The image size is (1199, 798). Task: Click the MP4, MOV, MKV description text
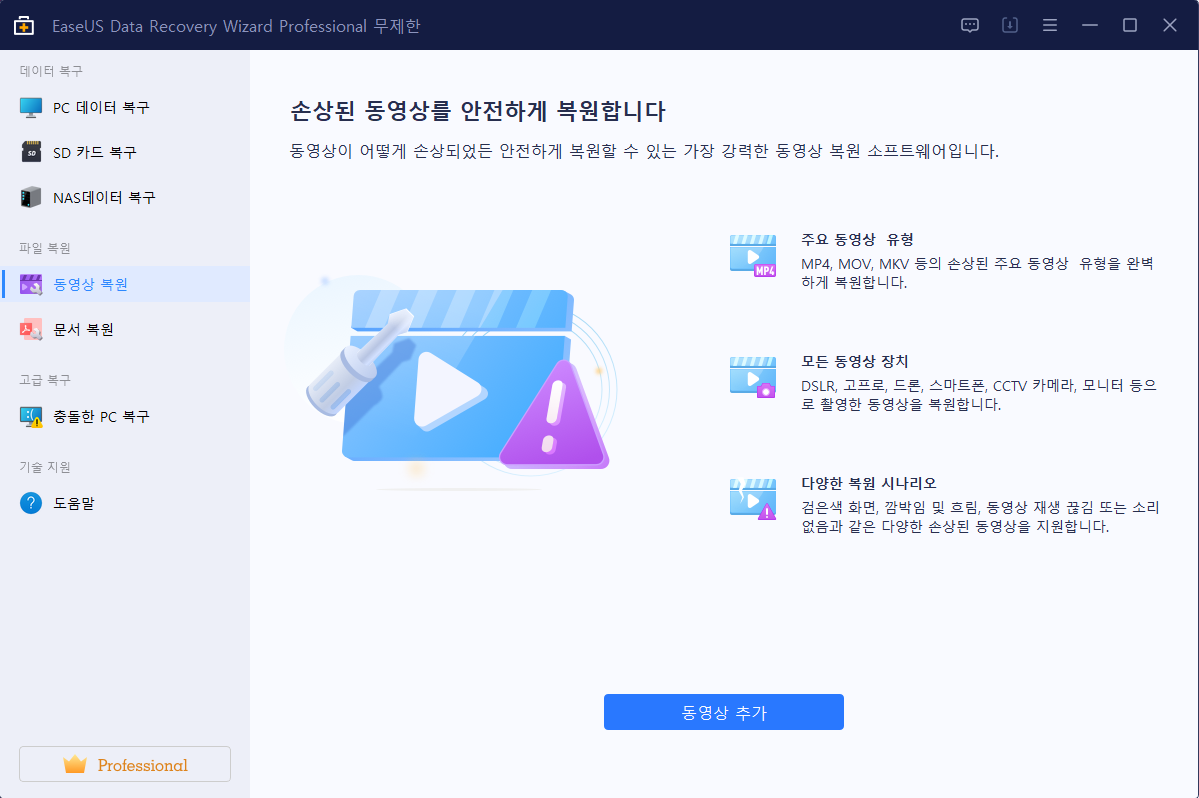977,273
